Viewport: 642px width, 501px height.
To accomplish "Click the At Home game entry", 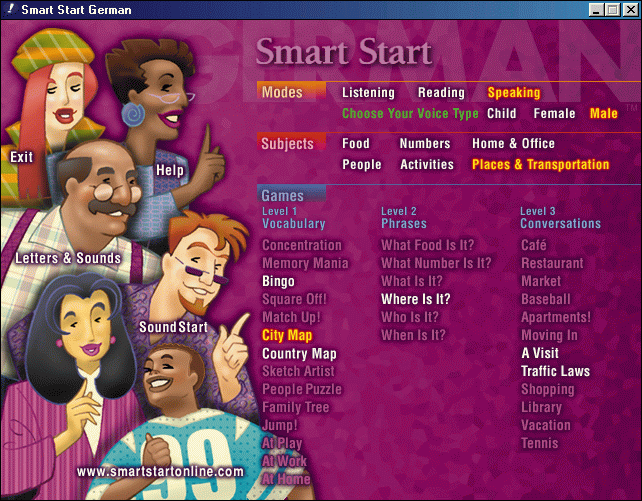I will pos(286,479).
